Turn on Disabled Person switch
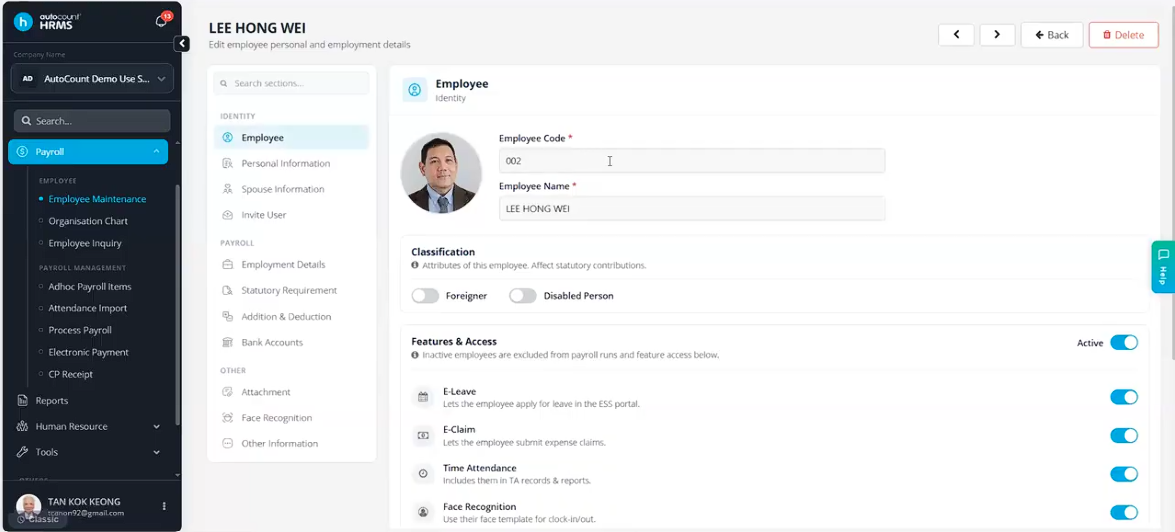 pos(522,296)
